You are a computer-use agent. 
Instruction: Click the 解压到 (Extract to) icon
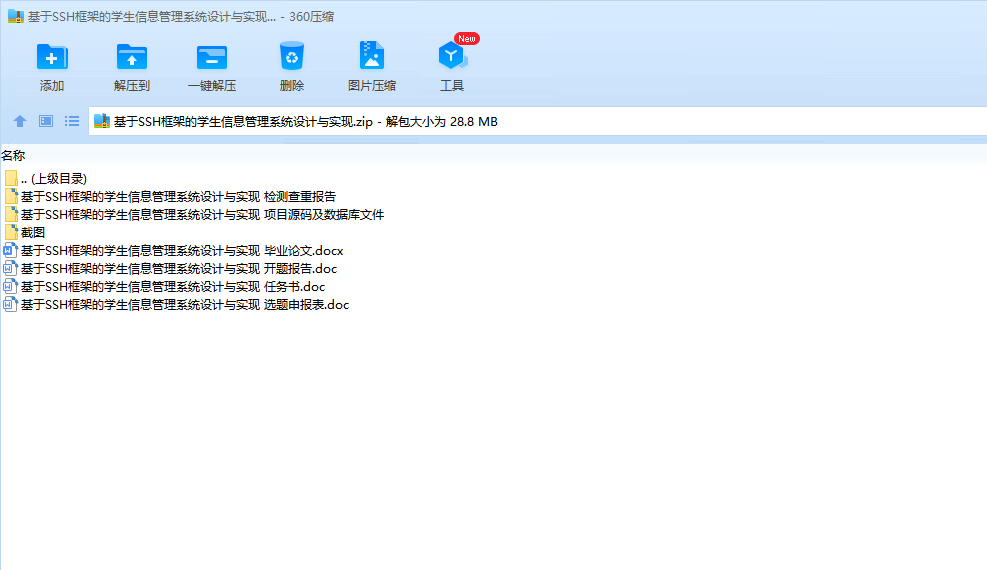click(132, 57)
